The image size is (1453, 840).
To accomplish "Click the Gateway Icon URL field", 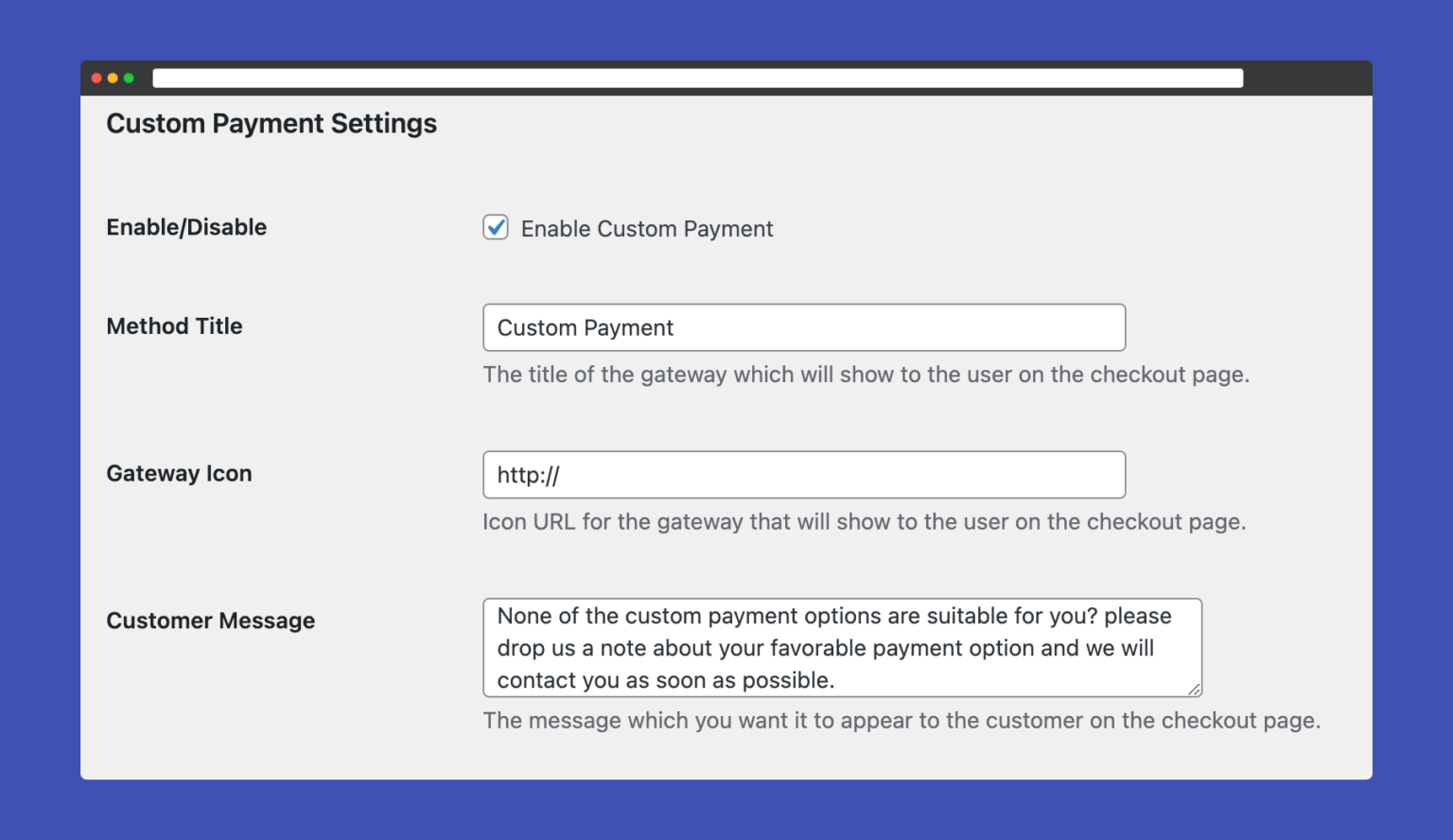I will coord(803,475).
